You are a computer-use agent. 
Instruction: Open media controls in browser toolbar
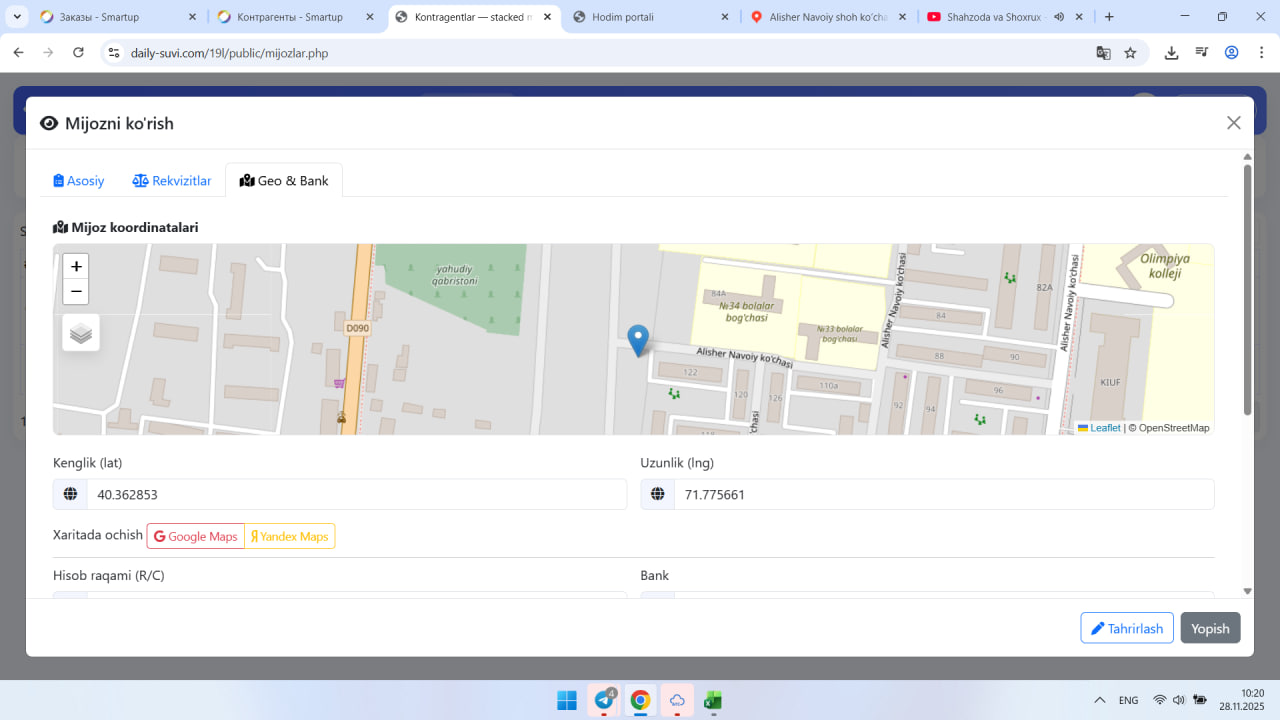click(x=1201, y=53)
